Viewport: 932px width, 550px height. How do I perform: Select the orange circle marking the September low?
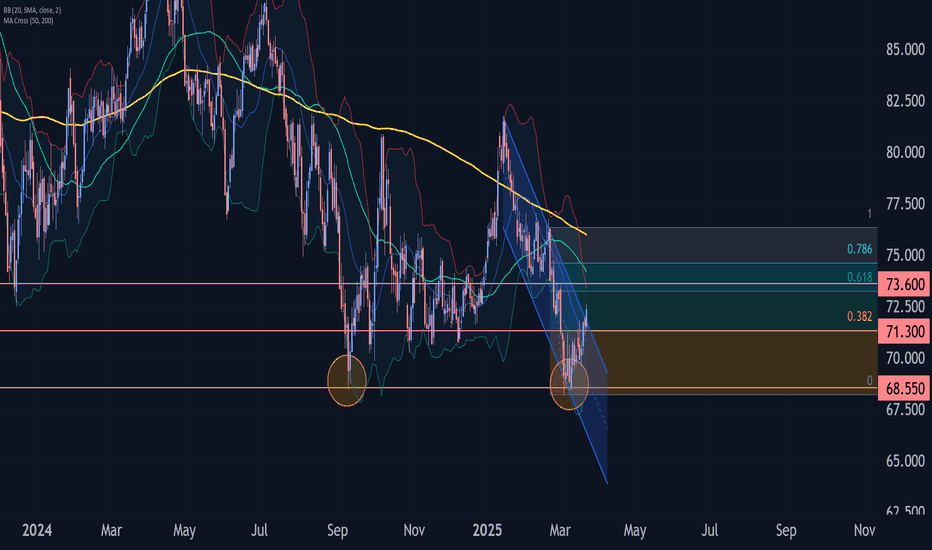(x=347, y=381)
